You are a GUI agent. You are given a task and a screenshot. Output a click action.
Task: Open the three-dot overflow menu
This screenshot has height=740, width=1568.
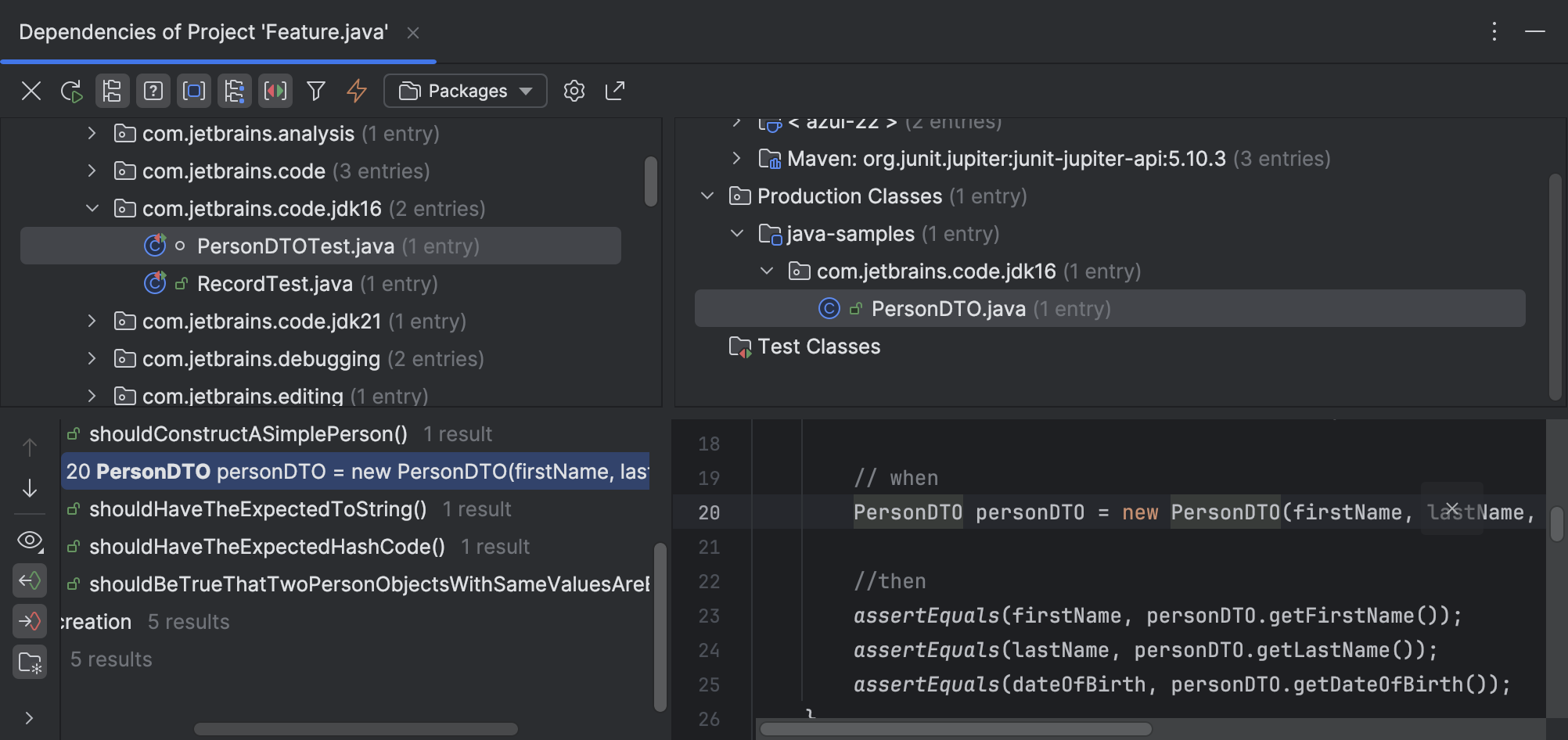[x=1494, y=32]
